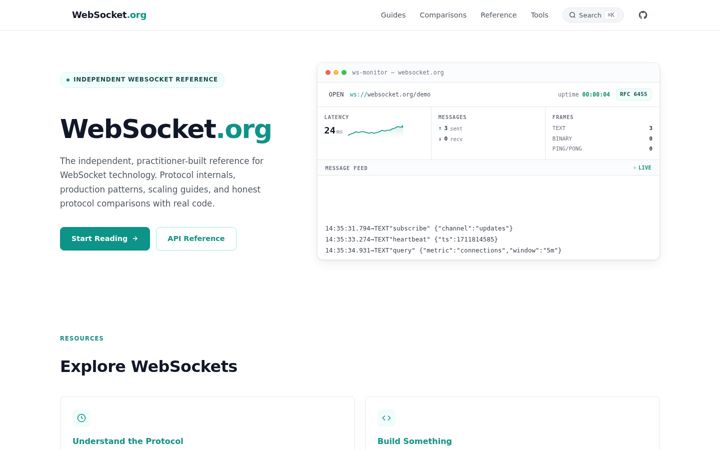Image resolution: width=720 pixels, height=450 pixels.
Task: Click the code brackets icon above Build Something
Action: 386,418
